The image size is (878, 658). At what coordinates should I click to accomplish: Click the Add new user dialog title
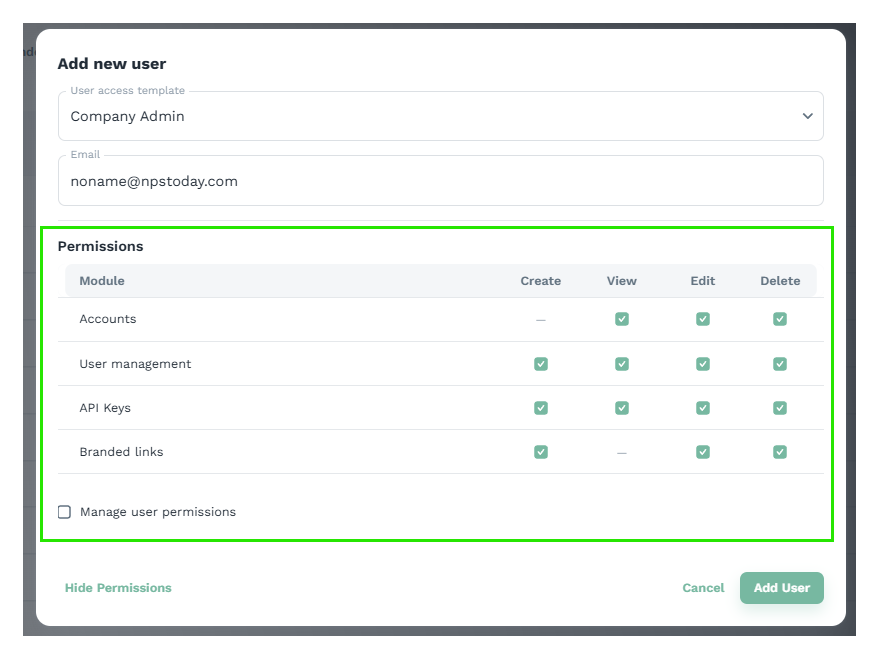pos(111,64)
